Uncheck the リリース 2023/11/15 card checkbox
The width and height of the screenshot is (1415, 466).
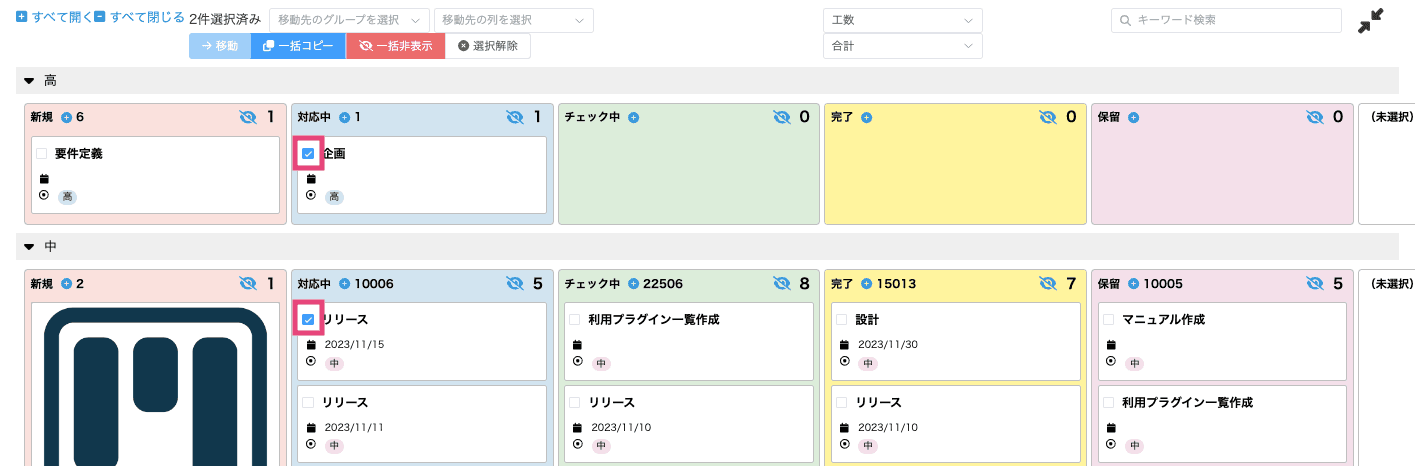click(308, 320)
